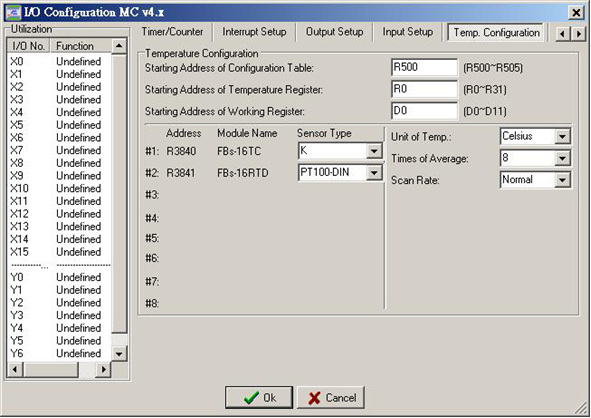Viewport: 591px width, 418px height.
Task: Click the R3841 address of module #2
Action: 181,173
